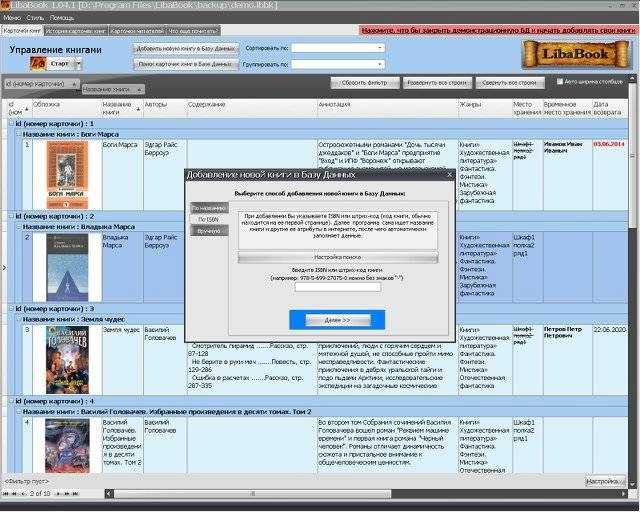Screen dimensions: 640x512
Task: Click the Боги Марса book cover thumbnail
Action: click(67, 175)
